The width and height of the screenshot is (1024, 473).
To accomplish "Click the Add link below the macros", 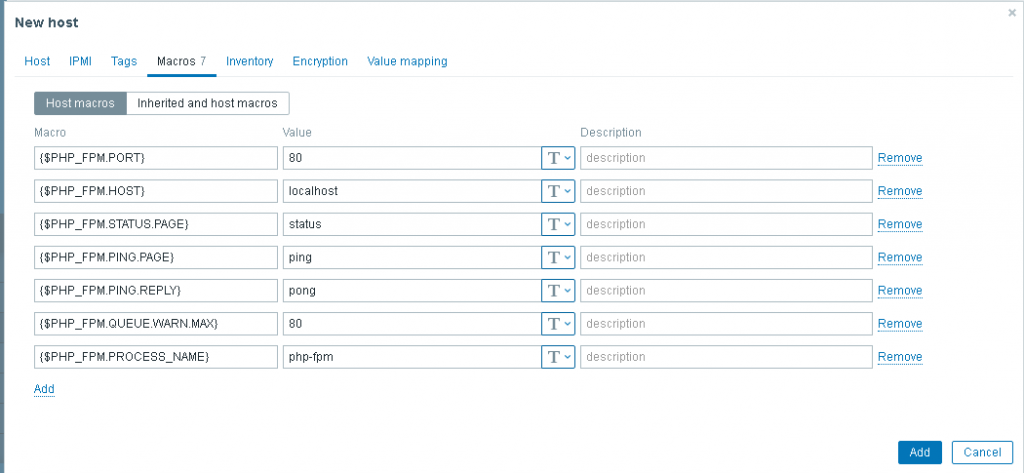I will tap(44, 389).
